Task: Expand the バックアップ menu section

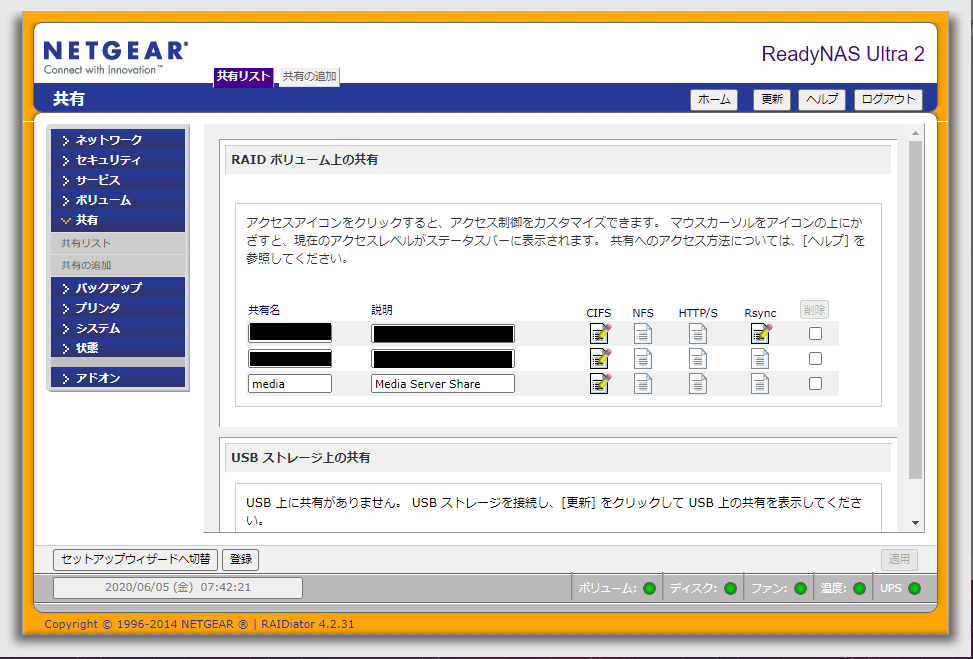Action: click(118, 287)
